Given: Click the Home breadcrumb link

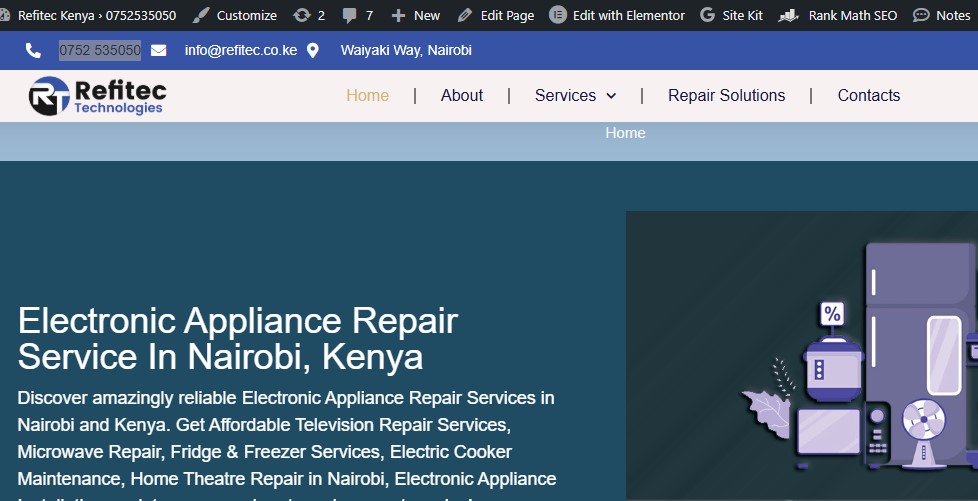Looking at the screenshot, I should (625, 133).
